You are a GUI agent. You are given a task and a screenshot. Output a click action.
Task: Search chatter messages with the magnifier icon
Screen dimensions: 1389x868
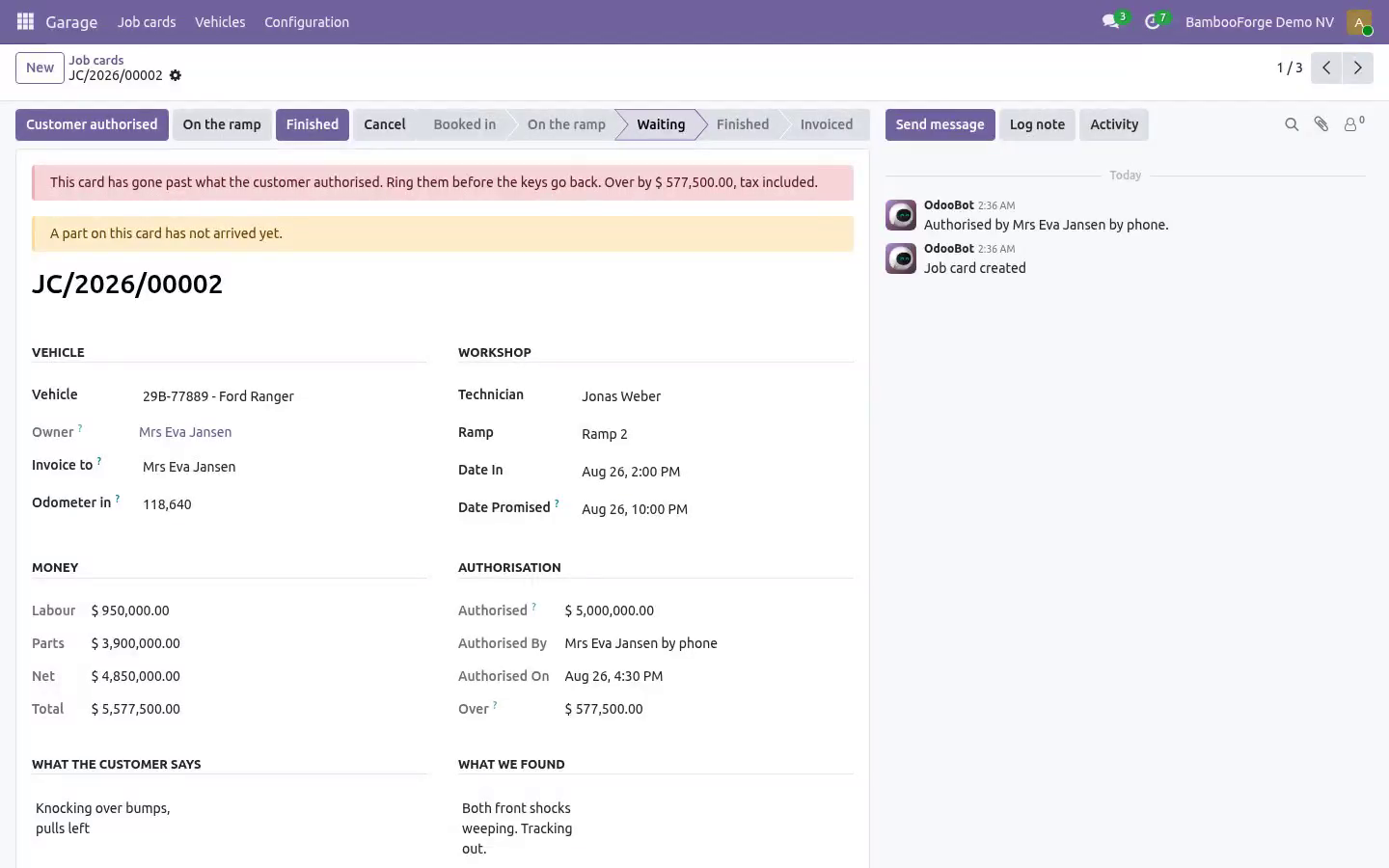[1292, 124]
